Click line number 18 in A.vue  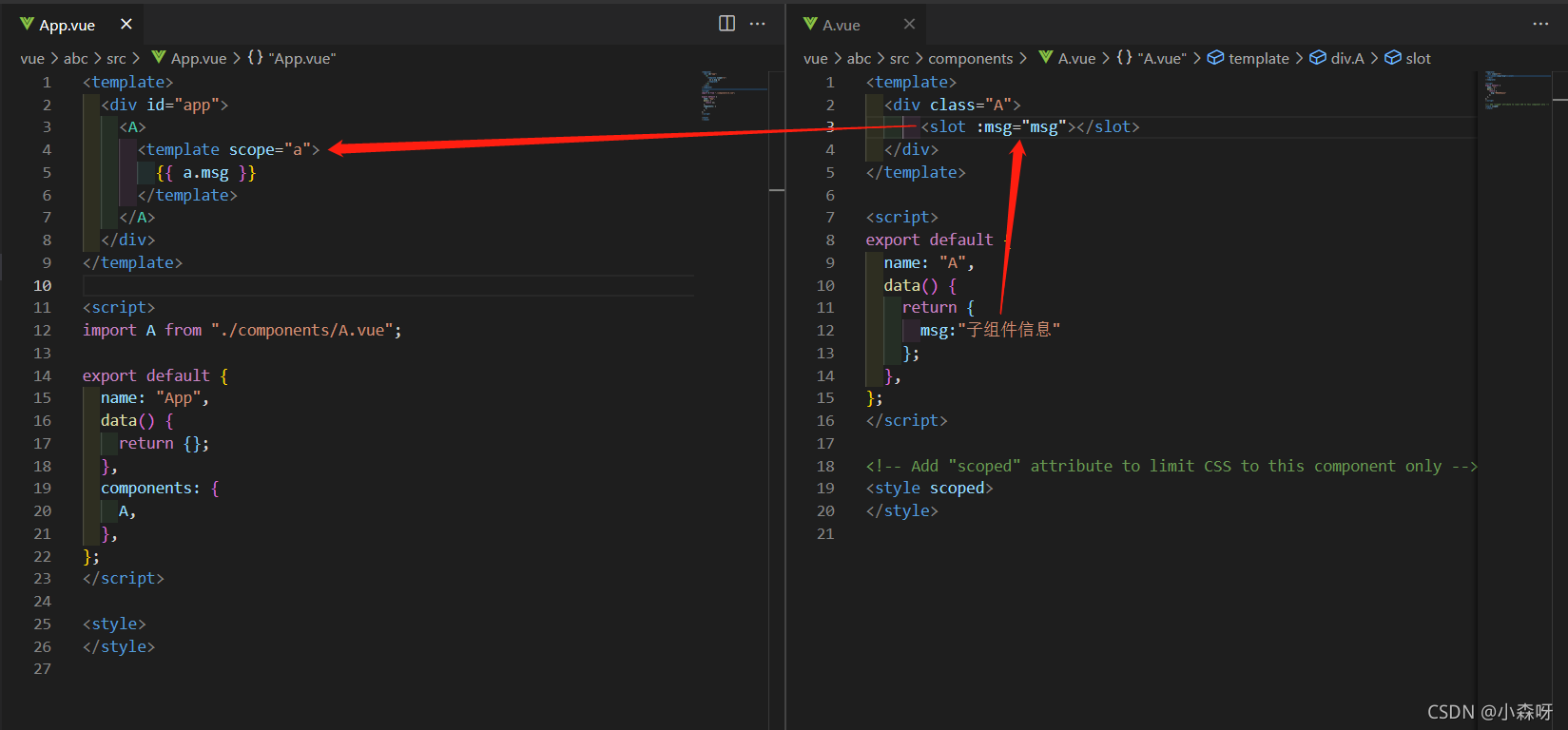pyautogui.click(x=825, y=466)
